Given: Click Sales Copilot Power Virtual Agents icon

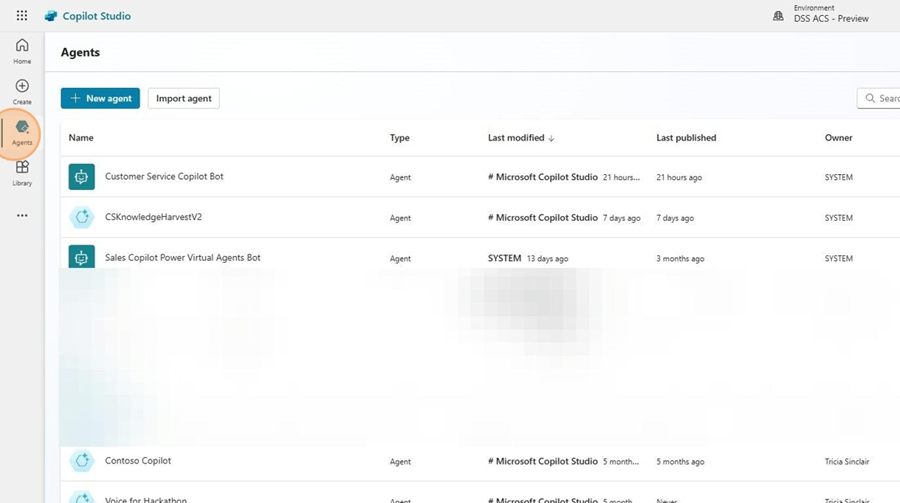Looking at the screenshot, I should tap(81, 257).
